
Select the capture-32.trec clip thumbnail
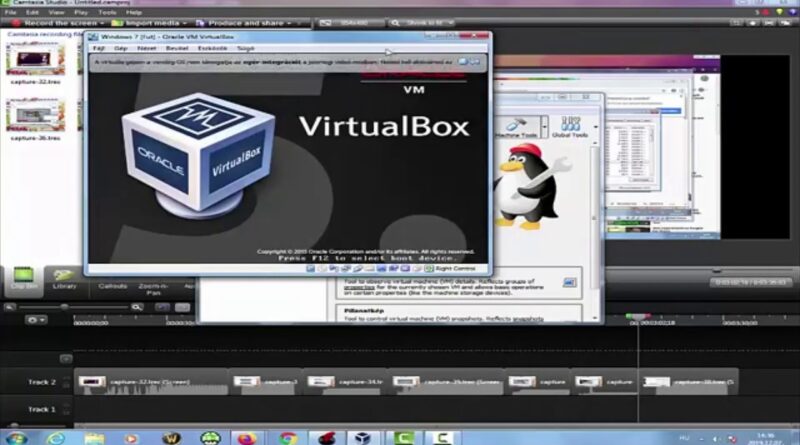pyautogui.click(x=35, y=59)
